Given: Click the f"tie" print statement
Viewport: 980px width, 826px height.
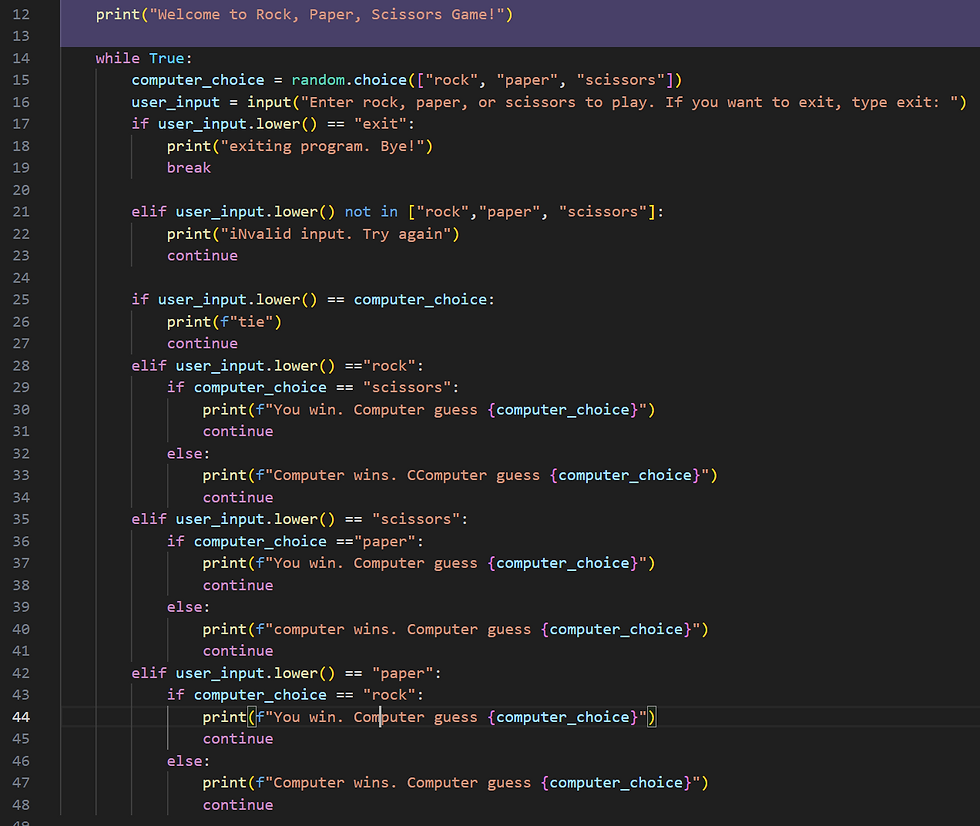Looking at the screenshot, I should coord(224,322).
